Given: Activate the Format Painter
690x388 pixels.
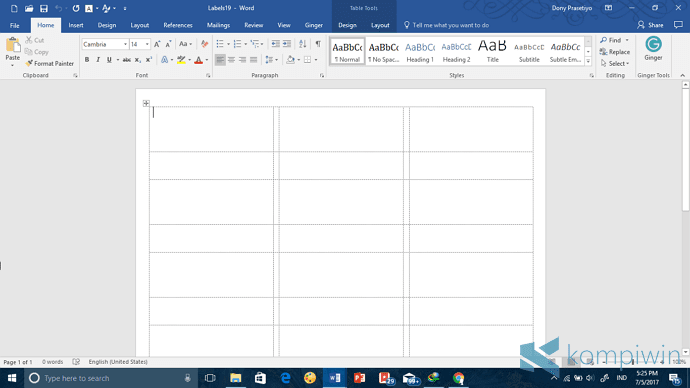Looking at the screenshot, I should coord(50,63).
